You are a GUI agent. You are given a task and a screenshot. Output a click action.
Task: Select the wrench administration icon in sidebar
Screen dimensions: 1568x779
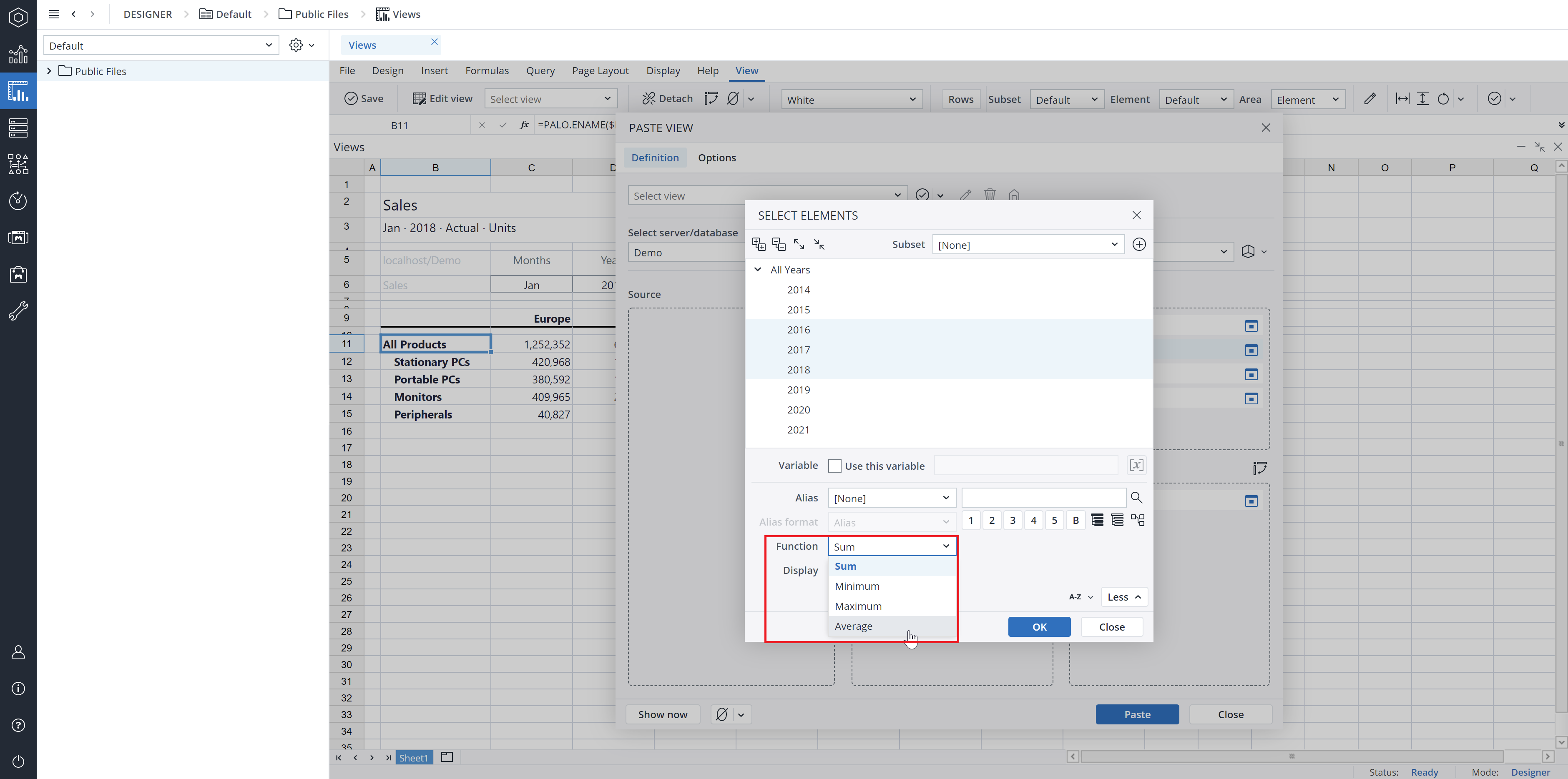coord(18,311)
